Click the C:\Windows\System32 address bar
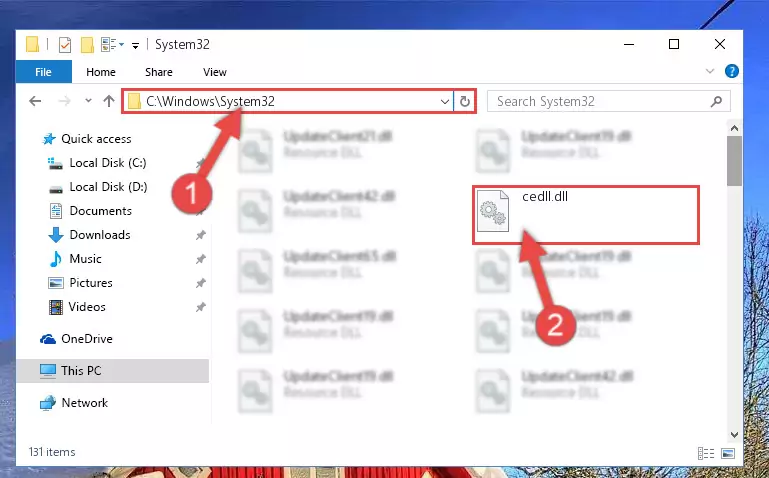The image size is (769, 478). 289,101
